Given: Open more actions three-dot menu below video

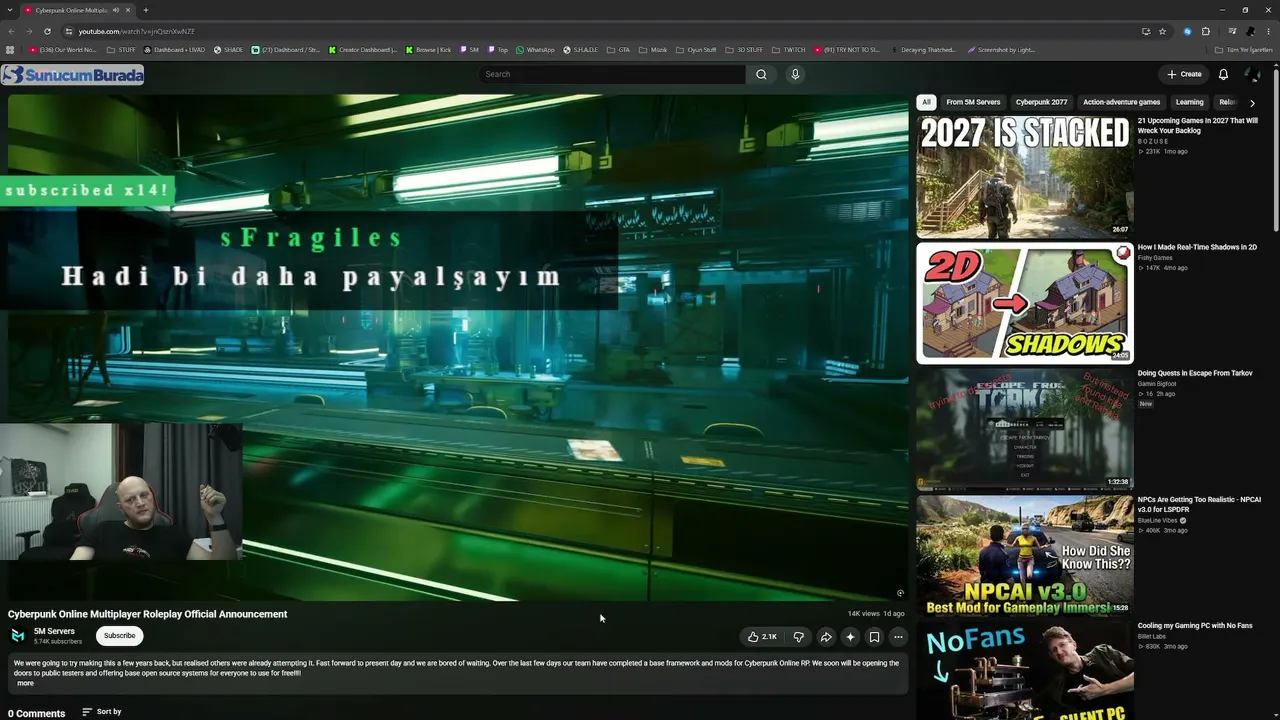Looking at the screenshot, I should [x=898, y=637].
